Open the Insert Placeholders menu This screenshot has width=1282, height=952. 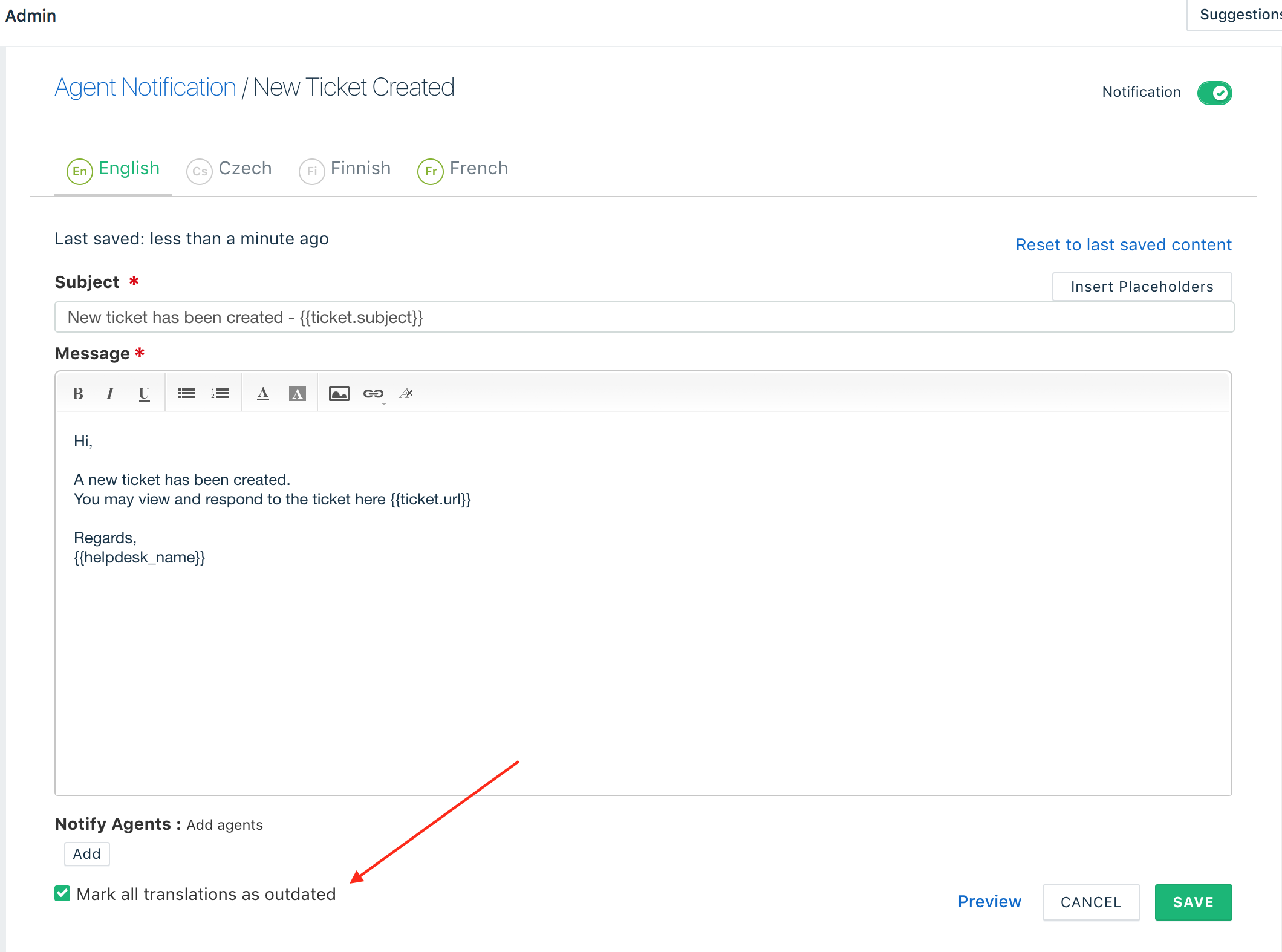(x=1142, y=287)
